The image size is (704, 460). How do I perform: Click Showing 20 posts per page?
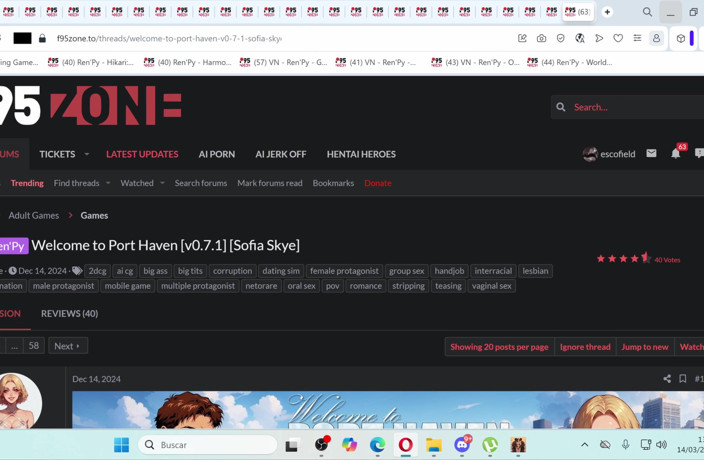pos(499,347)
